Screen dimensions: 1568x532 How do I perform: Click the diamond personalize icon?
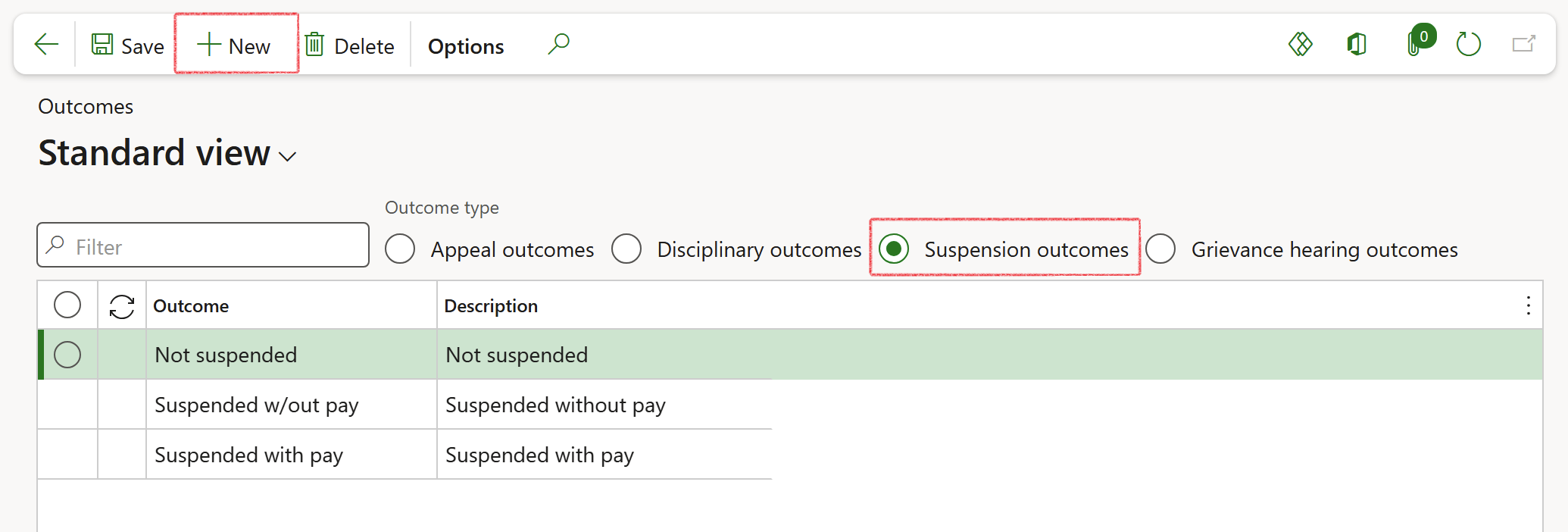click(1300, 44)
